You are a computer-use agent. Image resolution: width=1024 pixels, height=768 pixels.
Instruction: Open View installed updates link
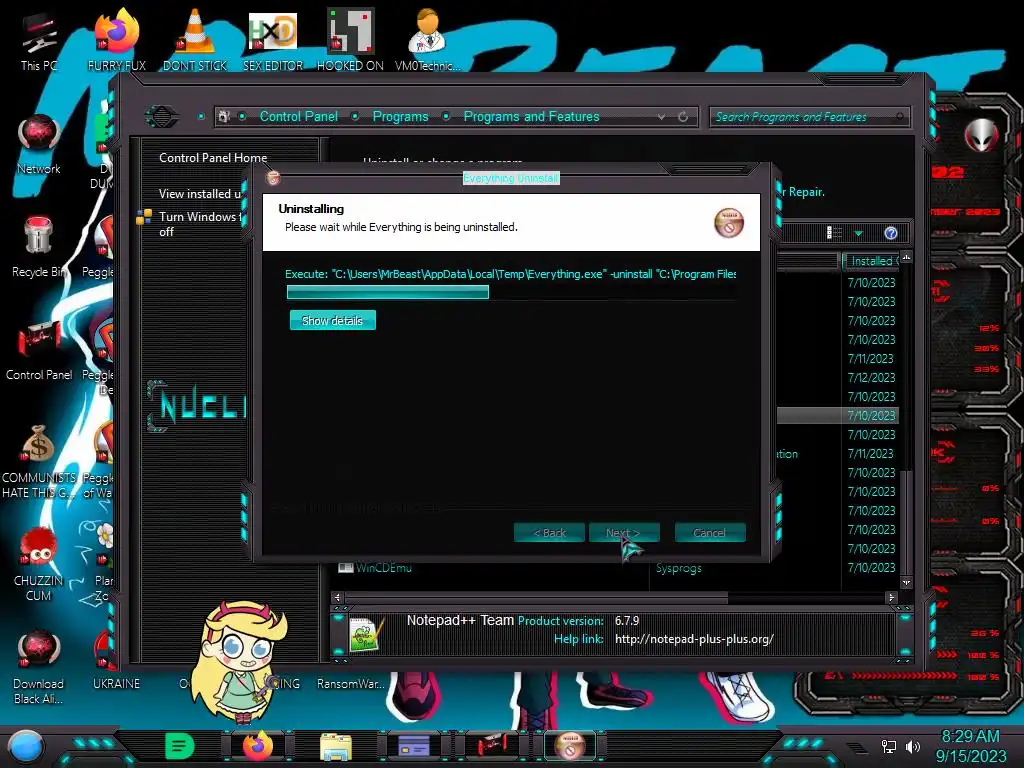200,193
